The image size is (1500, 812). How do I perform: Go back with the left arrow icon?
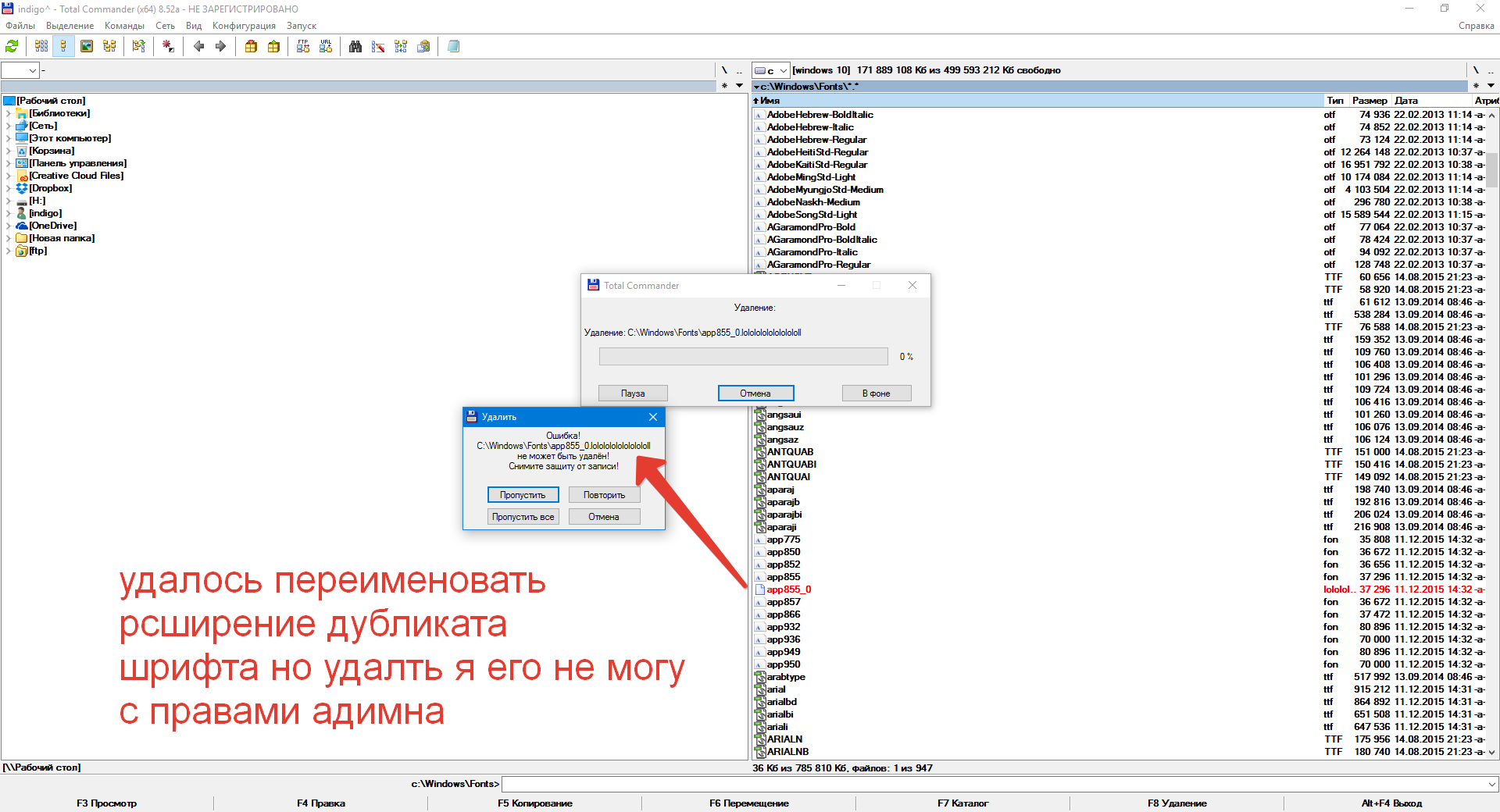point(198,47)
